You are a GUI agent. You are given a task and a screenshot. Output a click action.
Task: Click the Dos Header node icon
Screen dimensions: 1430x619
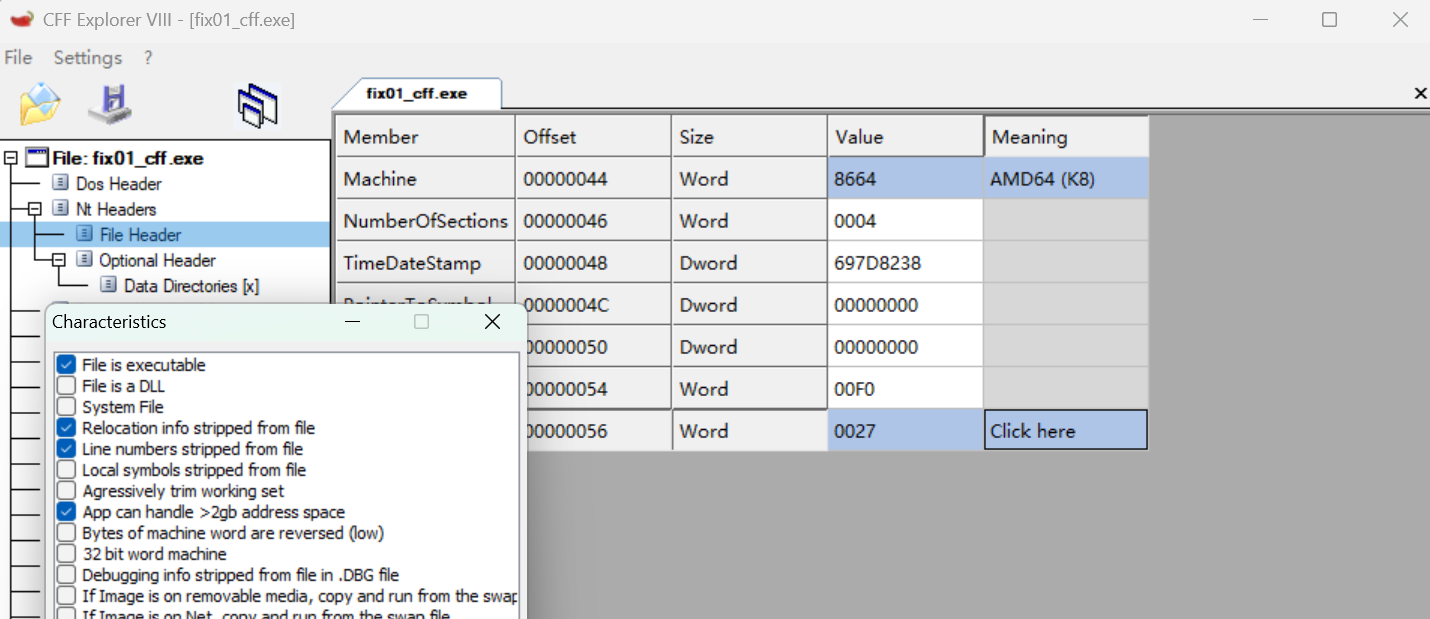(61, 184)
